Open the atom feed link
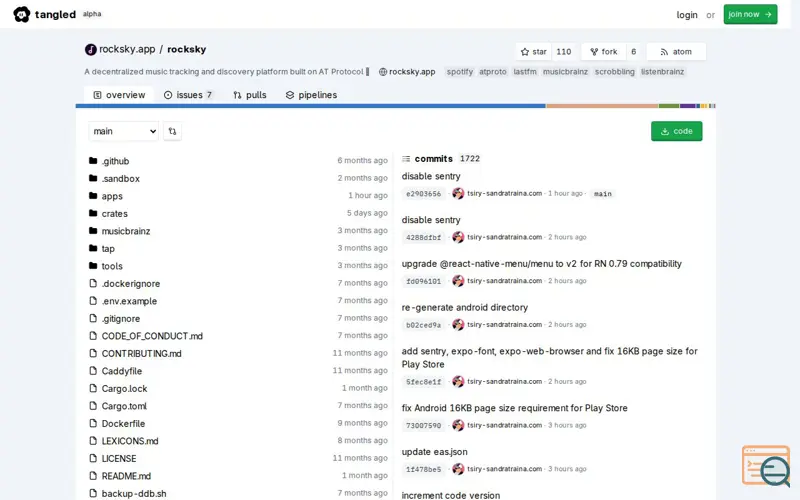The height and width of the screenshot is (500, 800). tap(676, 52)
